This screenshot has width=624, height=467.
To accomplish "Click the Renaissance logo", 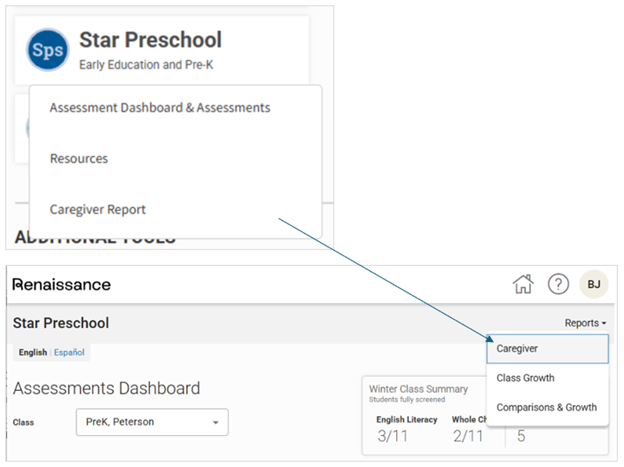I will click(62, 285).
